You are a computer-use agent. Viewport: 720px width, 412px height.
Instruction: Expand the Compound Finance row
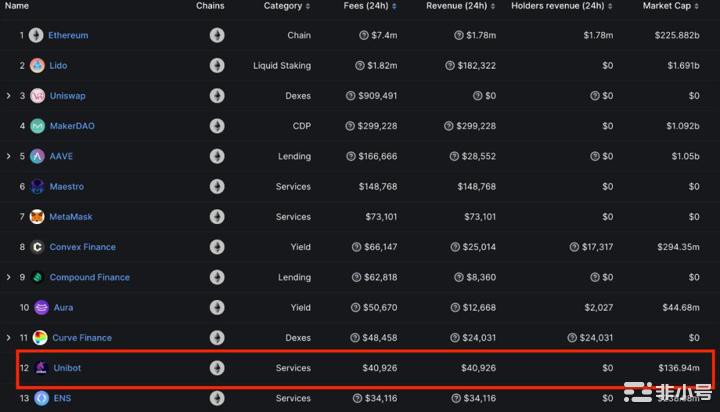(x=9, y=277)
